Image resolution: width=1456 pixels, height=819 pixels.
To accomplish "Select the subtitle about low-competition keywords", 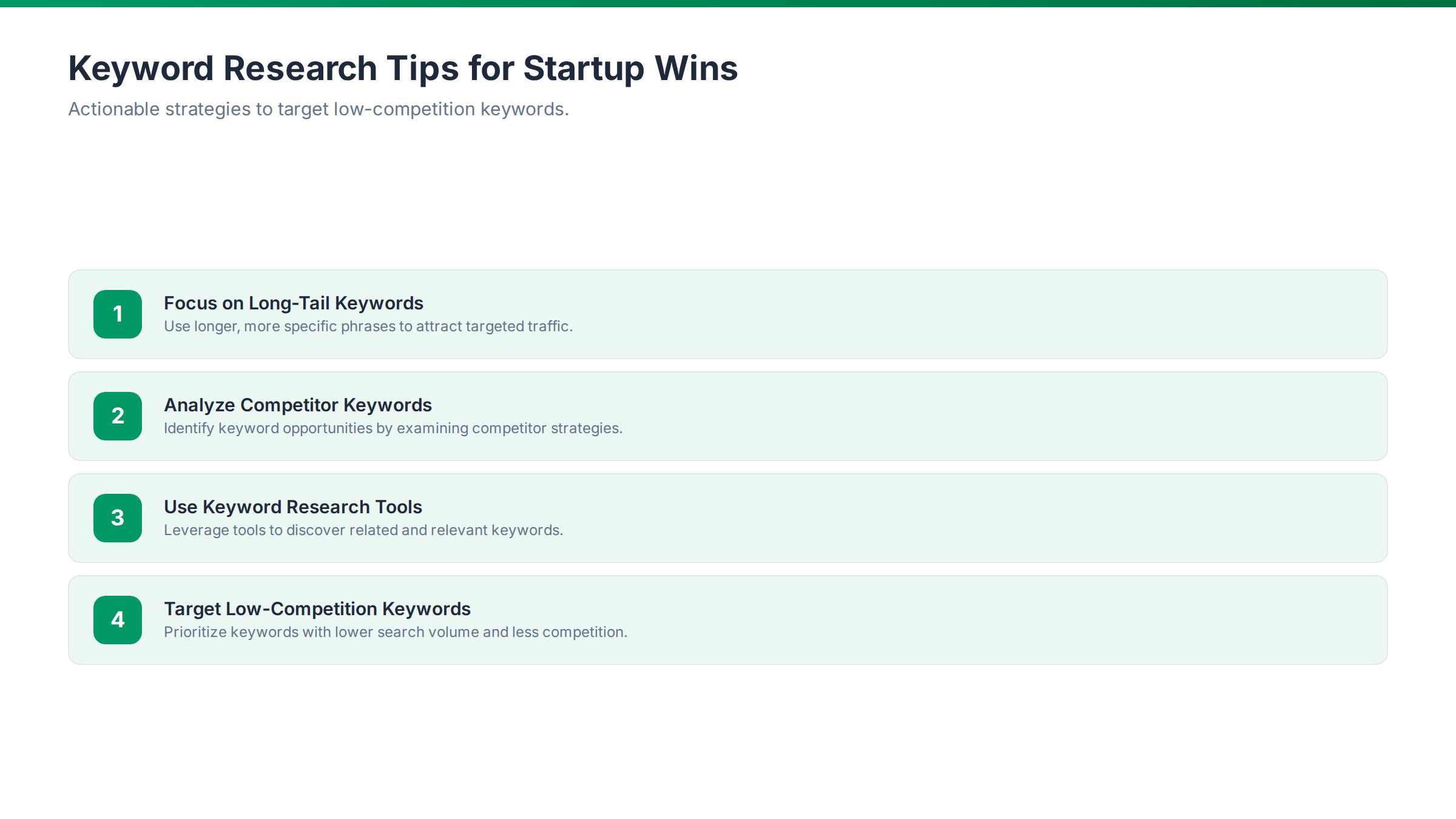I will pos(318,109).
